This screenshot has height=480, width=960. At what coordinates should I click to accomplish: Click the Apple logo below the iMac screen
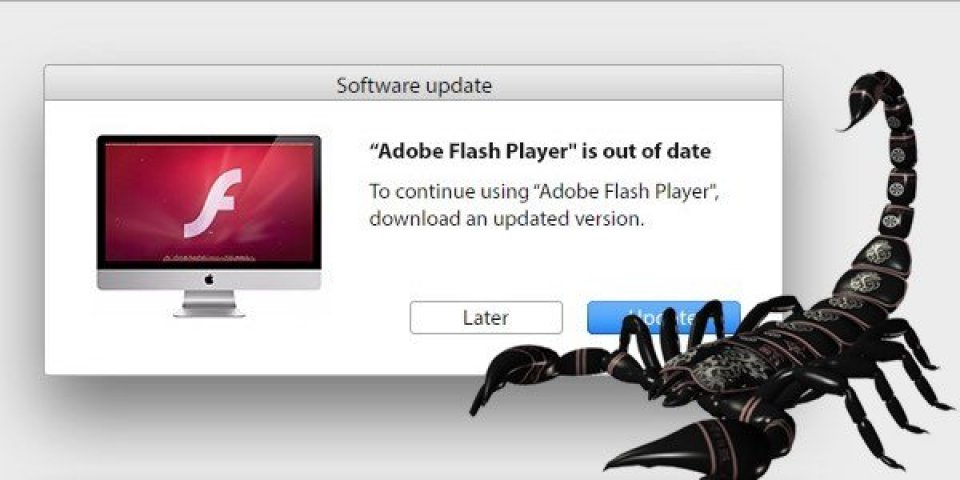tap(209, 279)
